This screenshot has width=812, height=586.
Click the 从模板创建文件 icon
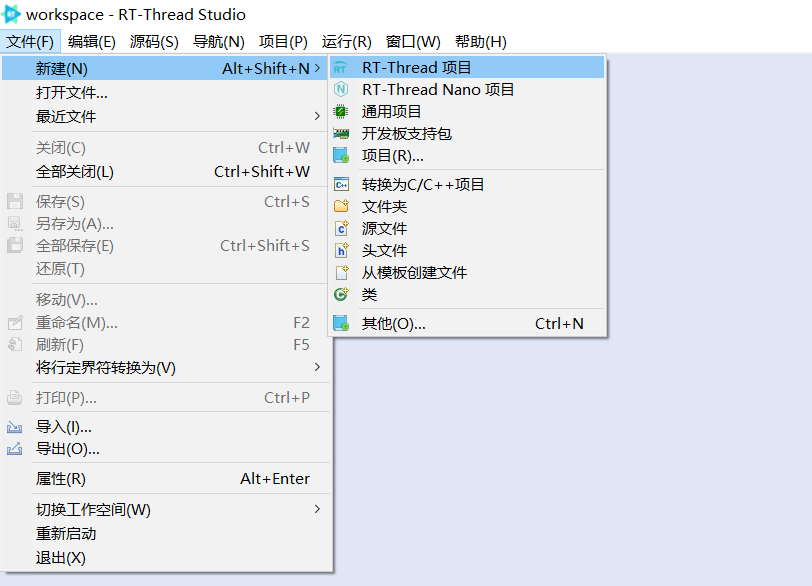[341, 272]
